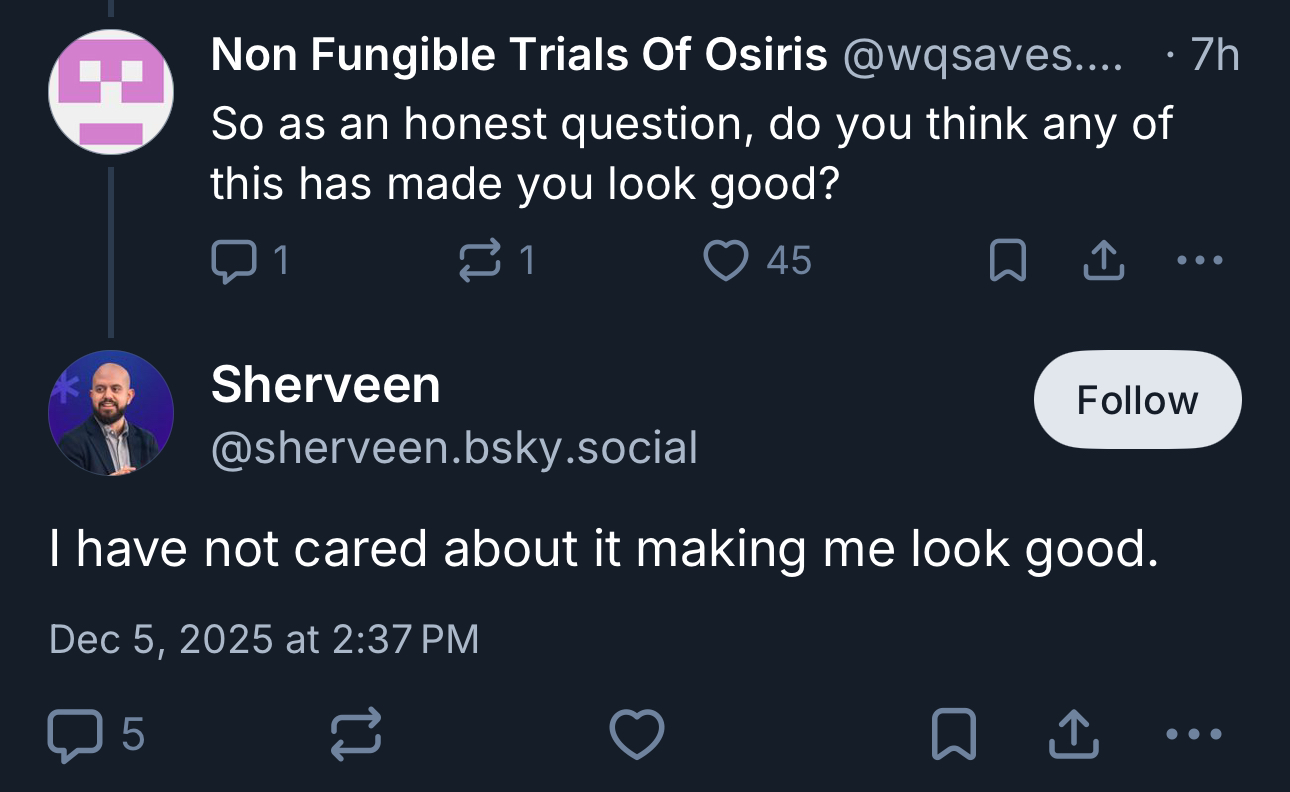This screenshot has height=792, width=1290.
Task: Bookmark Sherveen's post
Action: coord(954,735)
